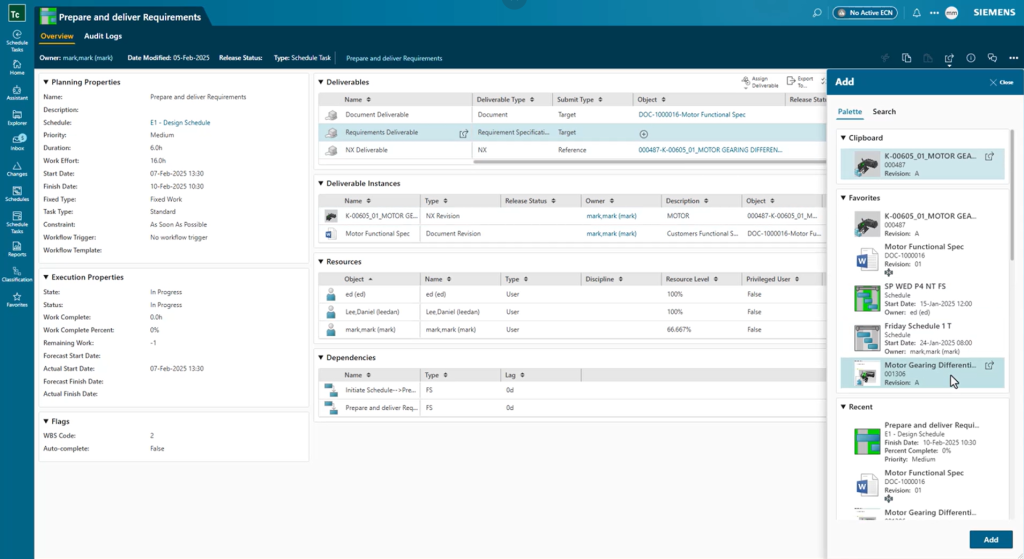Collapse the Planning Properties section
Image resolution: width=1024 pixels, height=559 pixels.
click(46, 82)
